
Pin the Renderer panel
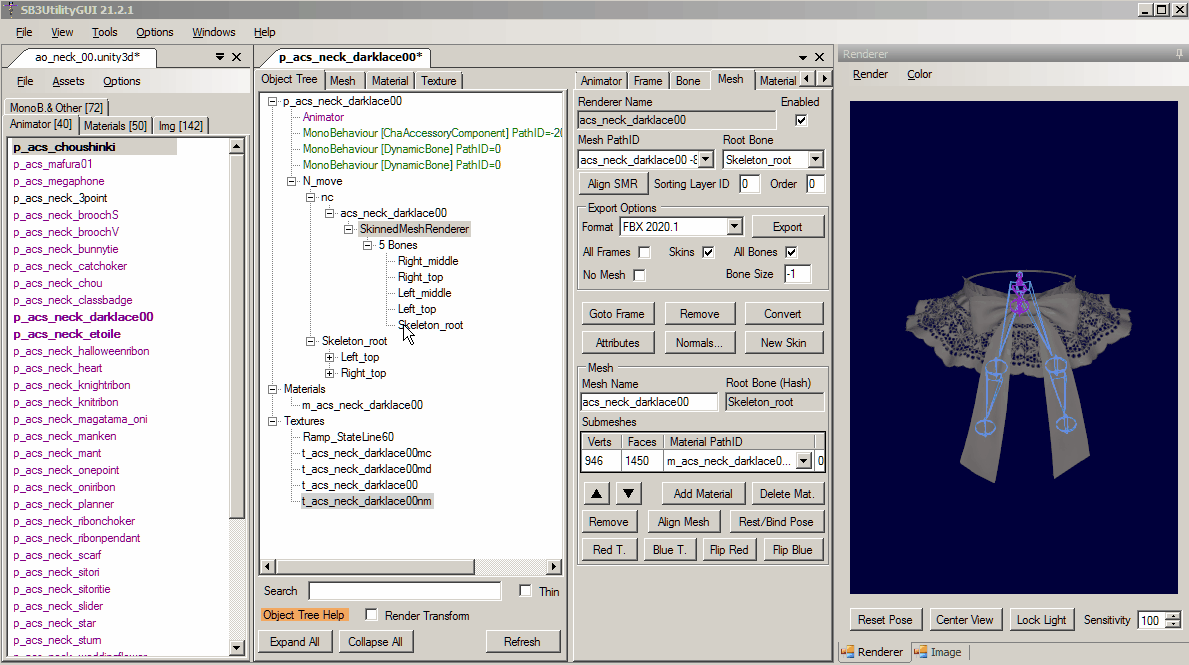1179,54
